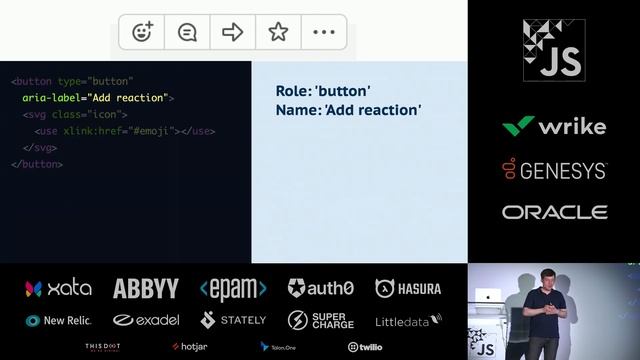This screenshot has width=640, height=360.
Task: Click the xlink:href="#emoji" code line
Action: [x=124, y=131]
